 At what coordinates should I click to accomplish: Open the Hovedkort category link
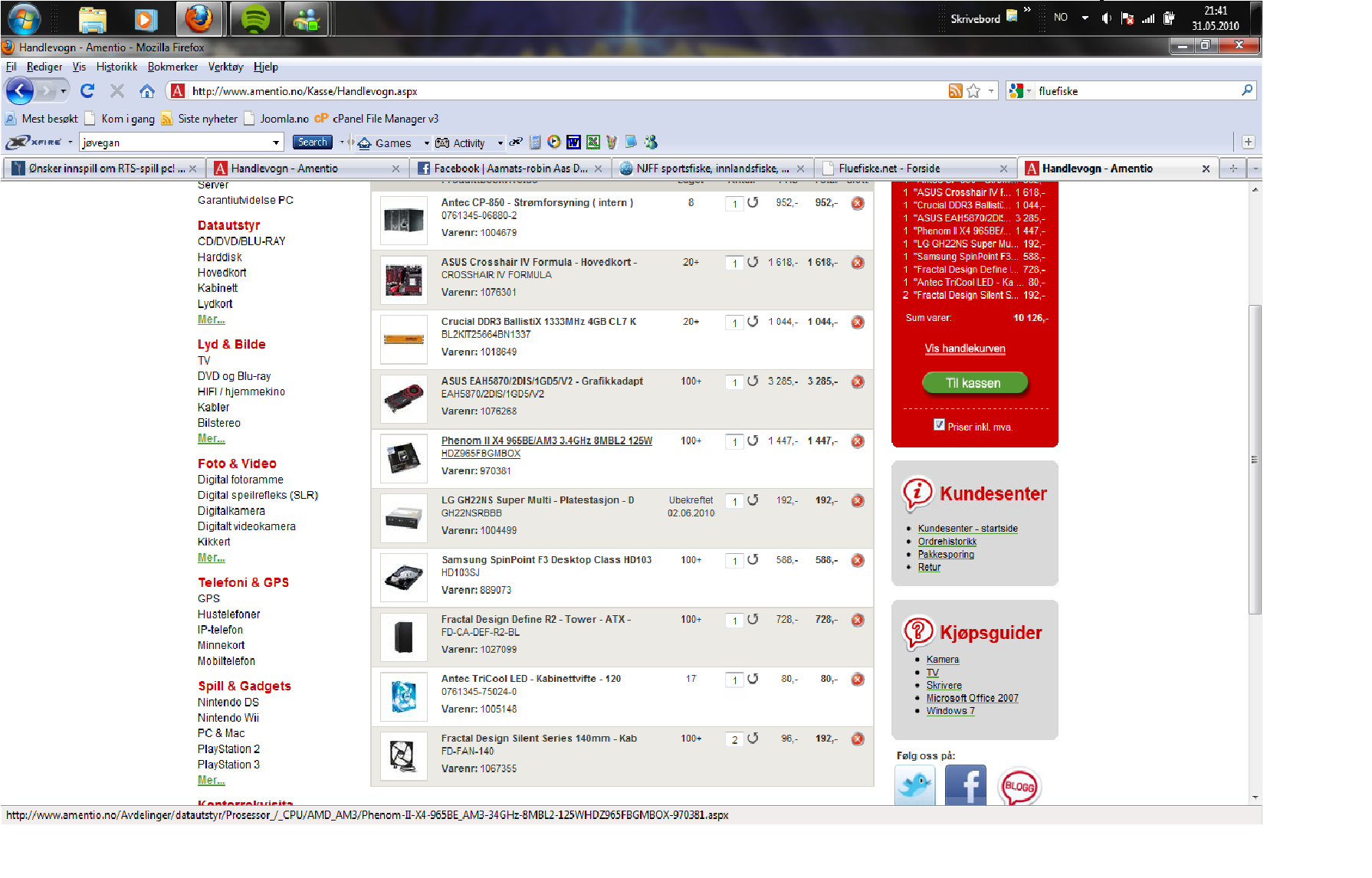pyautogui.click(x=222, y=273)
